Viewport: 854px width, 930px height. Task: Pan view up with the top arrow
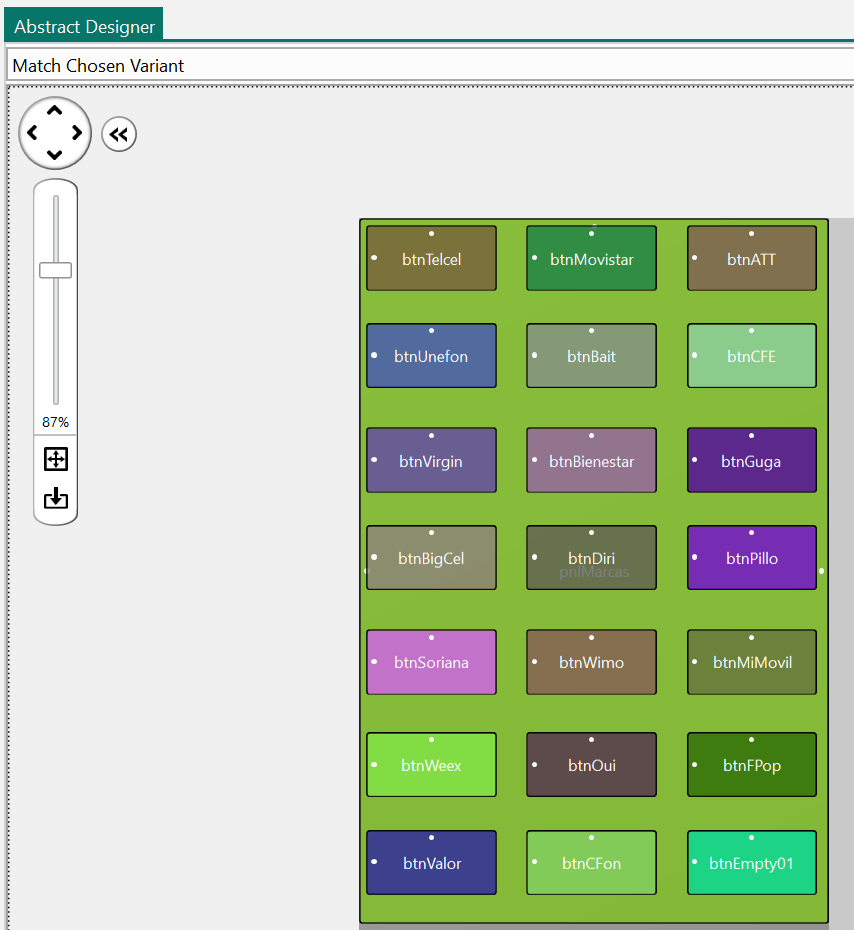[55, 110]
